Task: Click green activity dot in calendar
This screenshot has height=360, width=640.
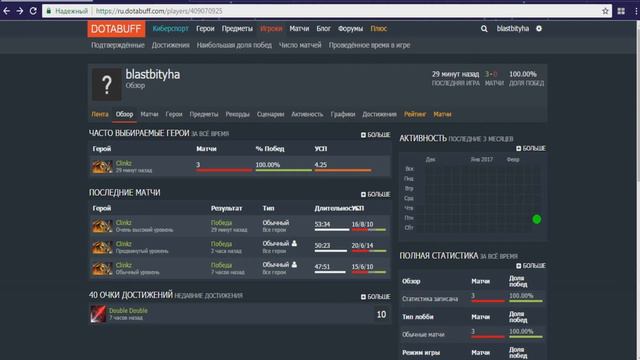Action: (x=537, y=219)
